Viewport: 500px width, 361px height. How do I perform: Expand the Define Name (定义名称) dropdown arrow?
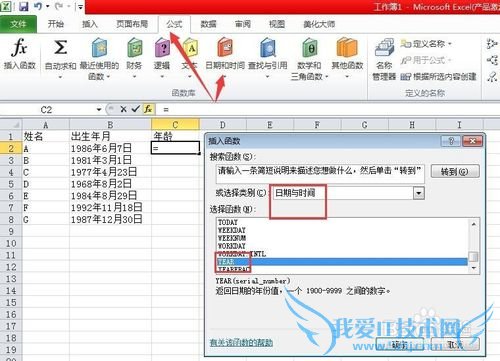pyautogui.click(x=450, y=44)
